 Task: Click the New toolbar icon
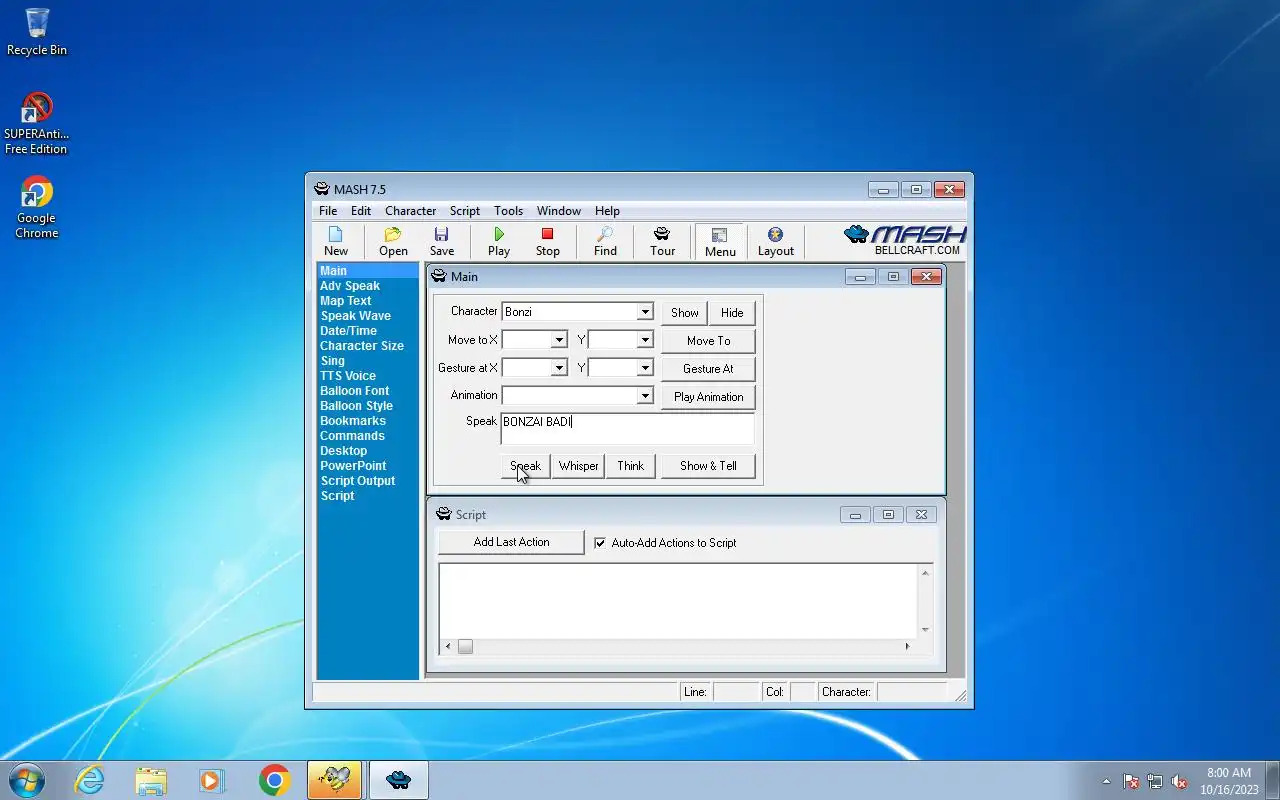tap(336, 241)
